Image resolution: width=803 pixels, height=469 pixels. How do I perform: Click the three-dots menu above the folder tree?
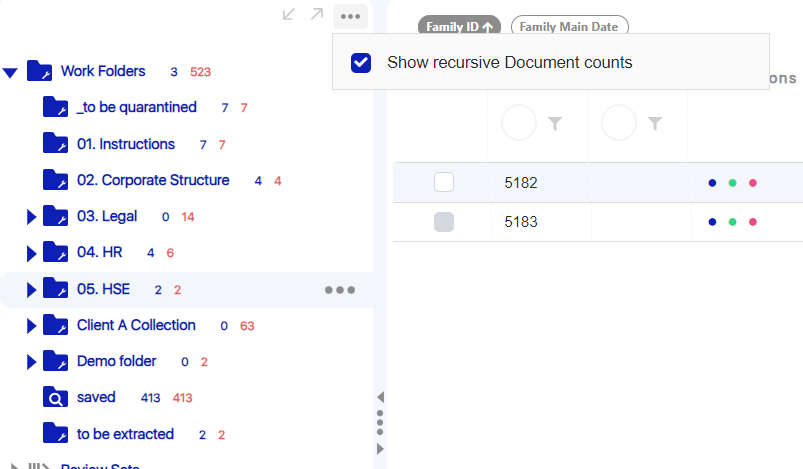pyautogui.click(x=348, y=16)
